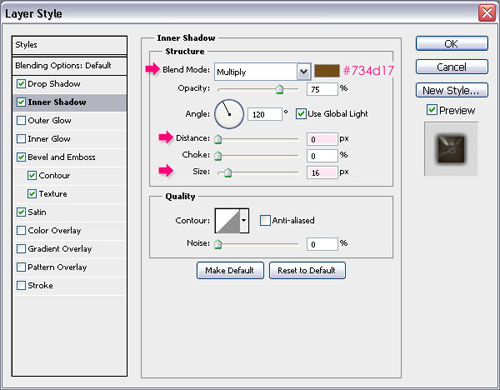
Task: Click the New Style button
Action: [x=452, y=90]
